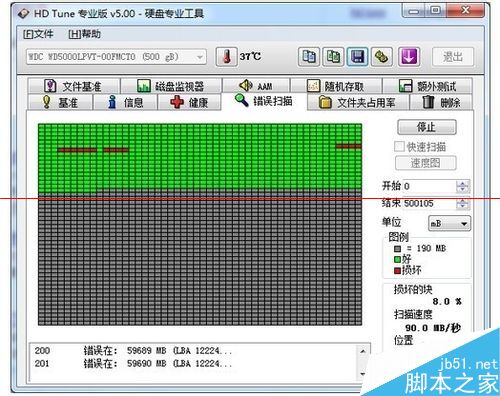Click the error log scroll down arrow
500x396 pixels.
click(x=363, y=374)
